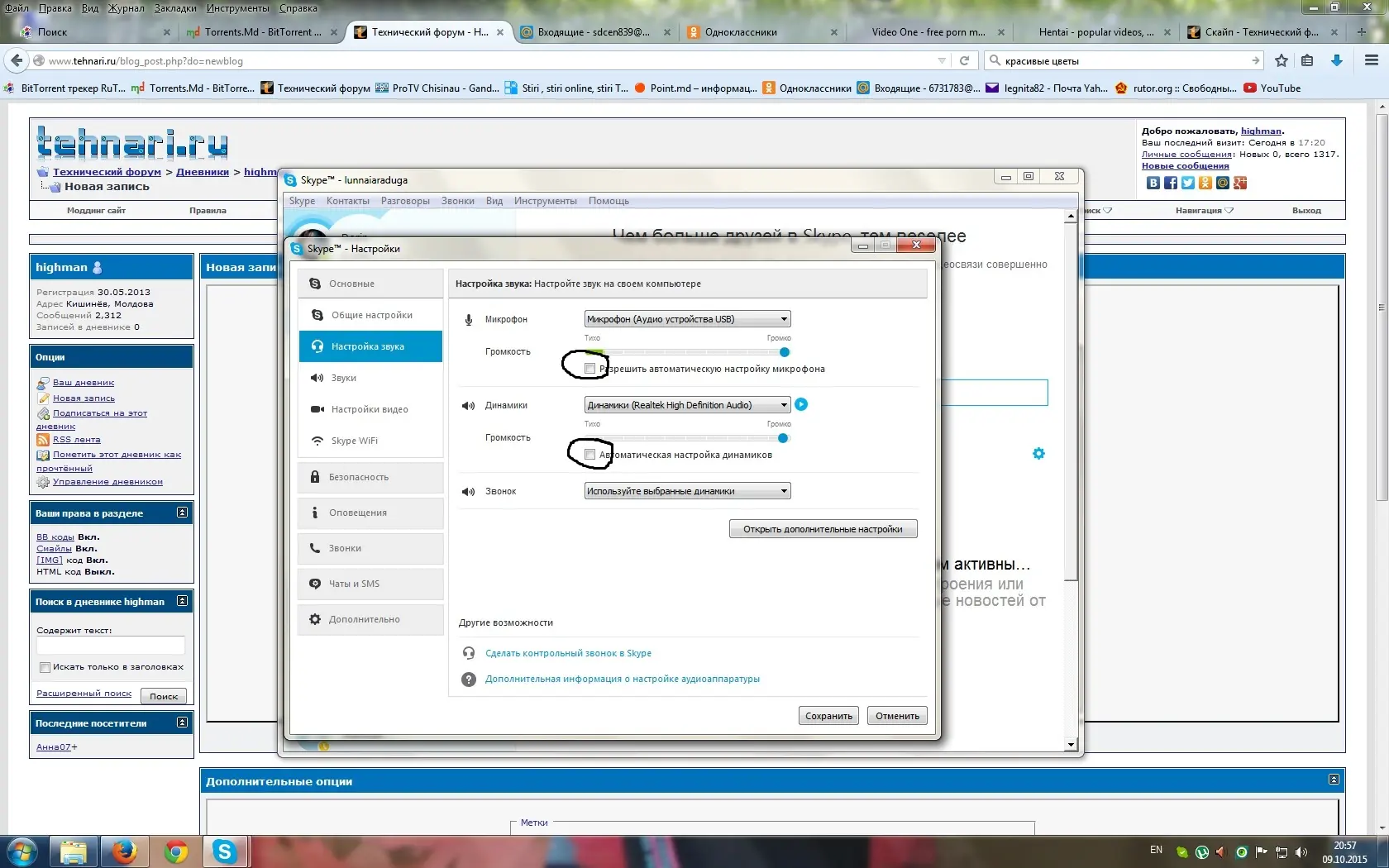Click the blue gear icon in Skype main window
The width and height of the screenshot is (1389, 868).
tap(1038, 453)
